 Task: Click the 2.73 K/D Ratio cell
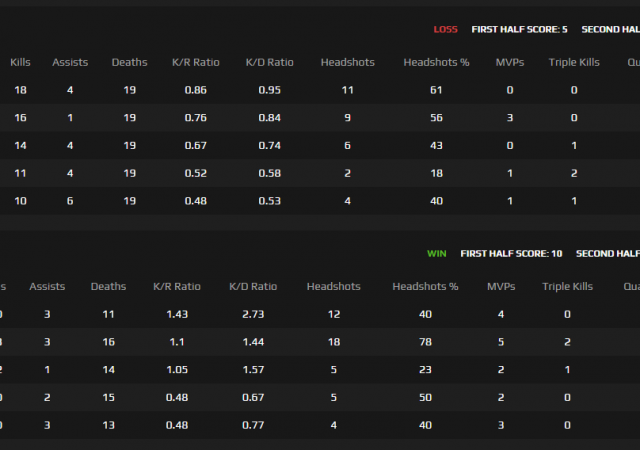pos(253,314)
